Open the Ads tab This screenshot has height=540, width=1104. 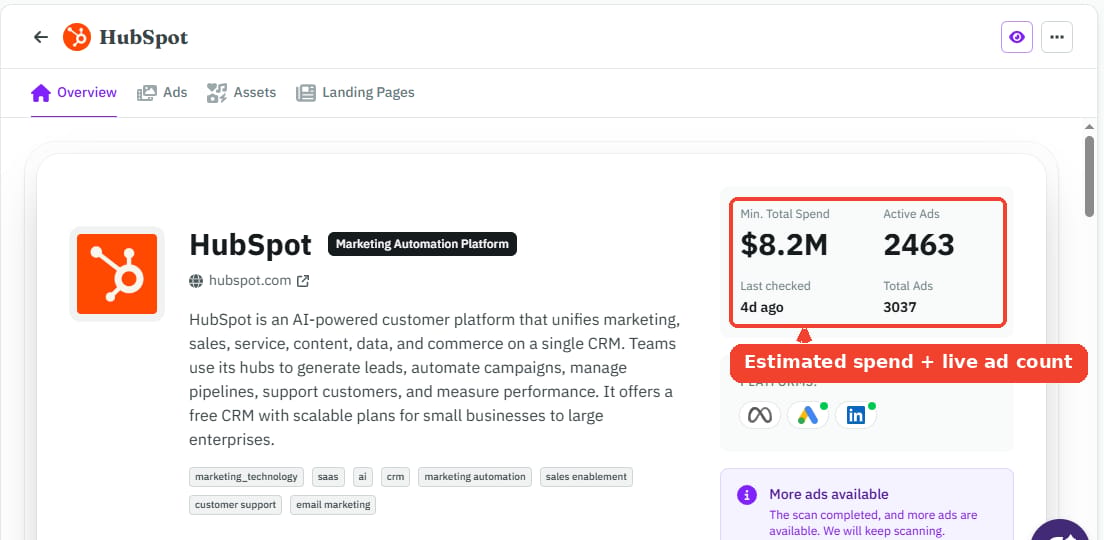click(x=162, y=92)
